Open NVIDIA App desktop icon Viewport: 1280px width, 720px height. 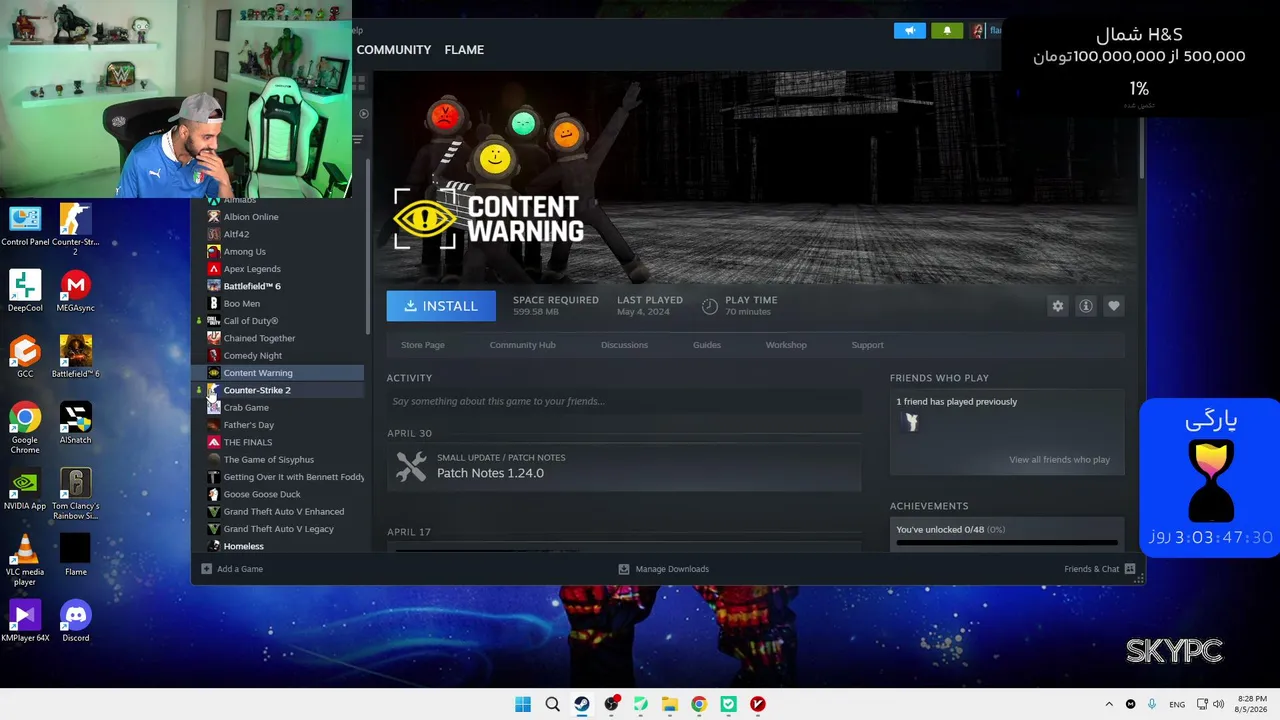click(x=25, y=489)
